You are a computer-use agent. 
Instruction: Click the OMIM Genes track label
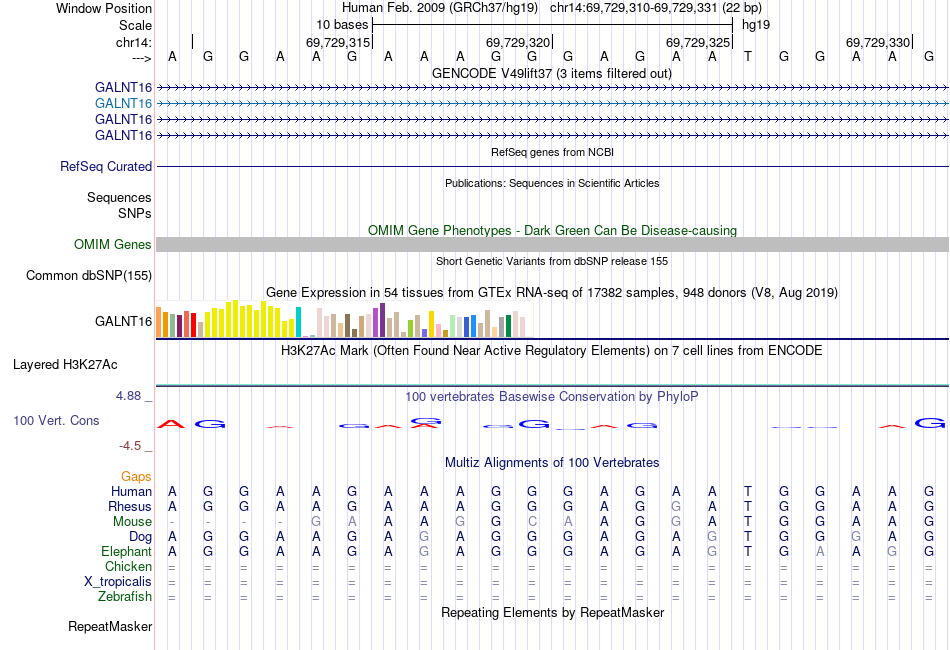tap(112, 244)
